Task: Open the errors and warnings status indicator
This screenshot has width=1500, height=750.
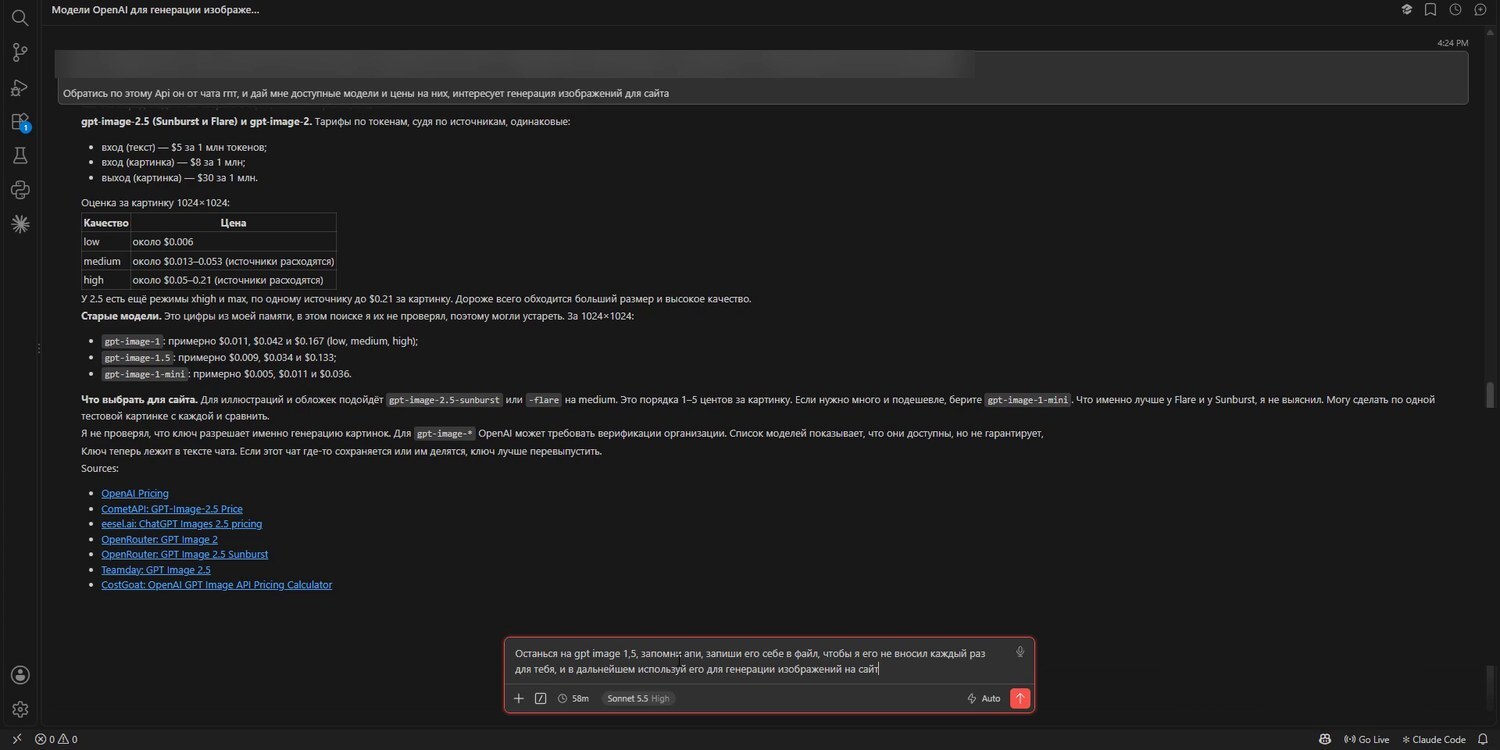Action: tap(56, 740)
